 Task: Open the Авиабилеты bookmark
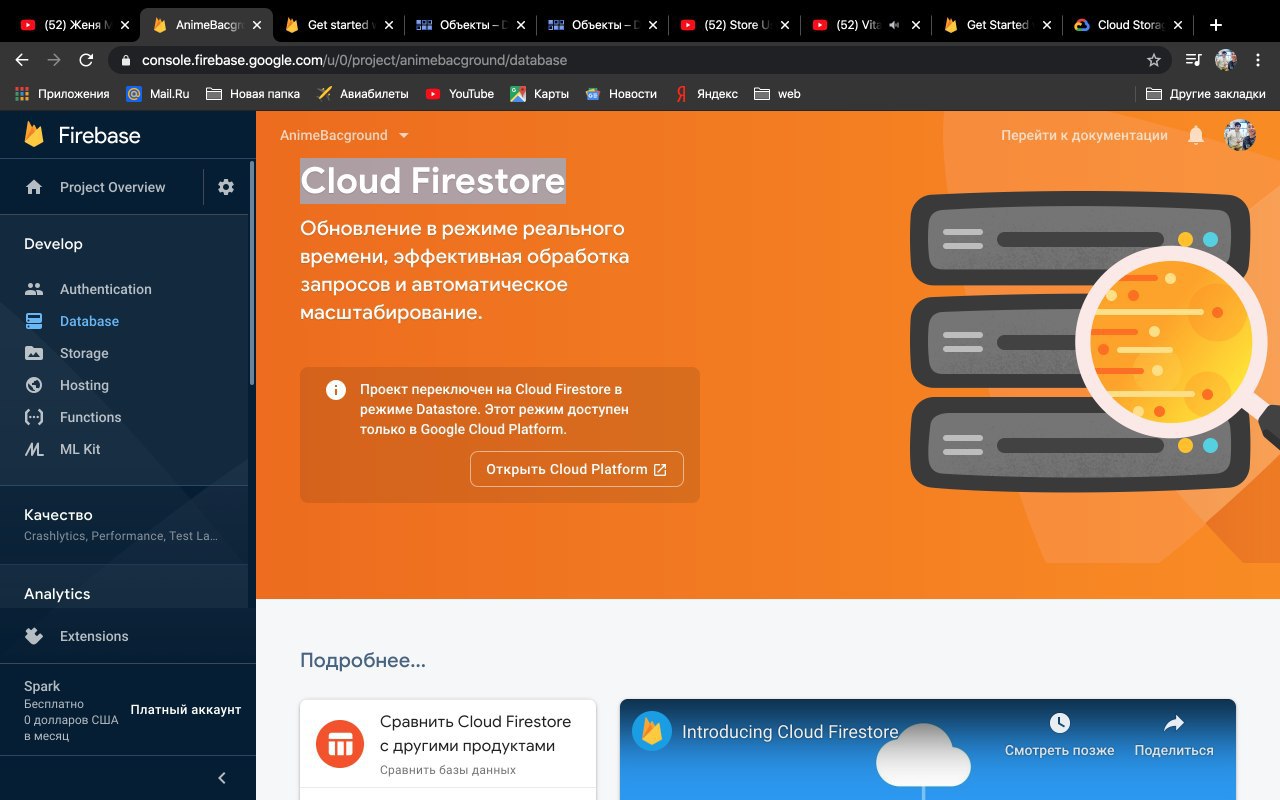pos(362,93)
